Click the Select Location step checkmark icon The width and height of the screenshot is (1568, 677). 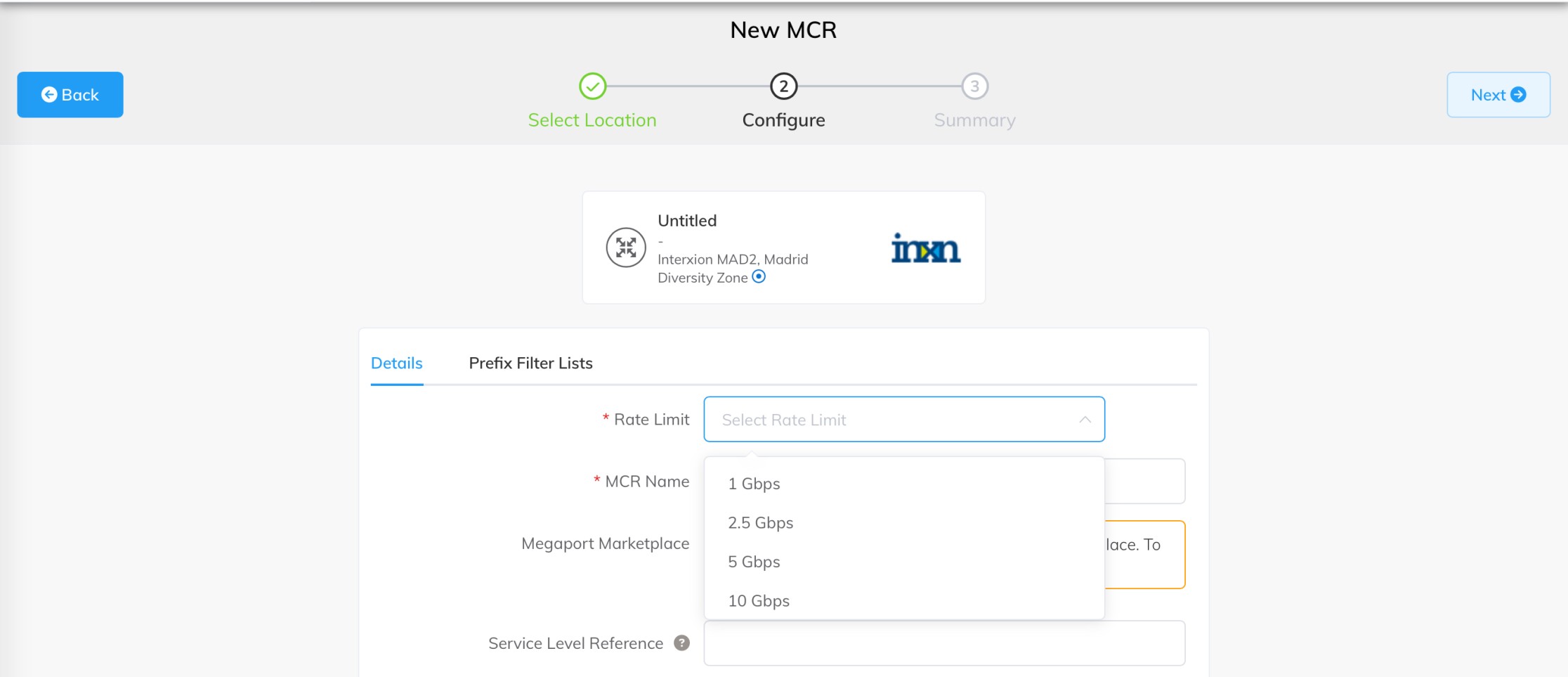tap(592, 86)
